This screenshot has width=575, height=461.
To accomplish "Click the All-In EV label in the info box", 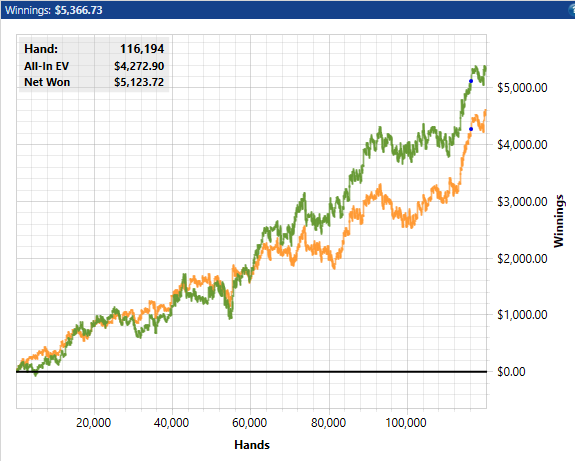I will pos(46,66).
